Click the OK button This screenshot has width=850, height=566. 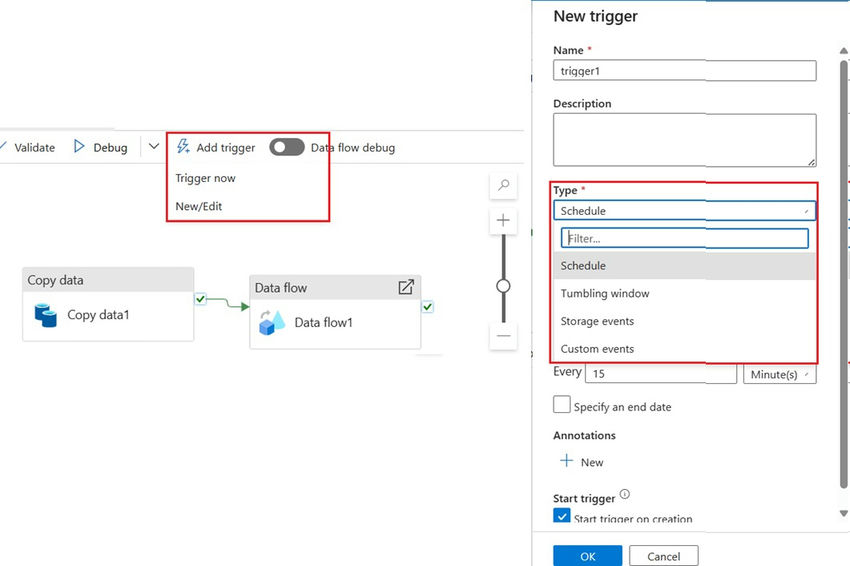[587, 556]
